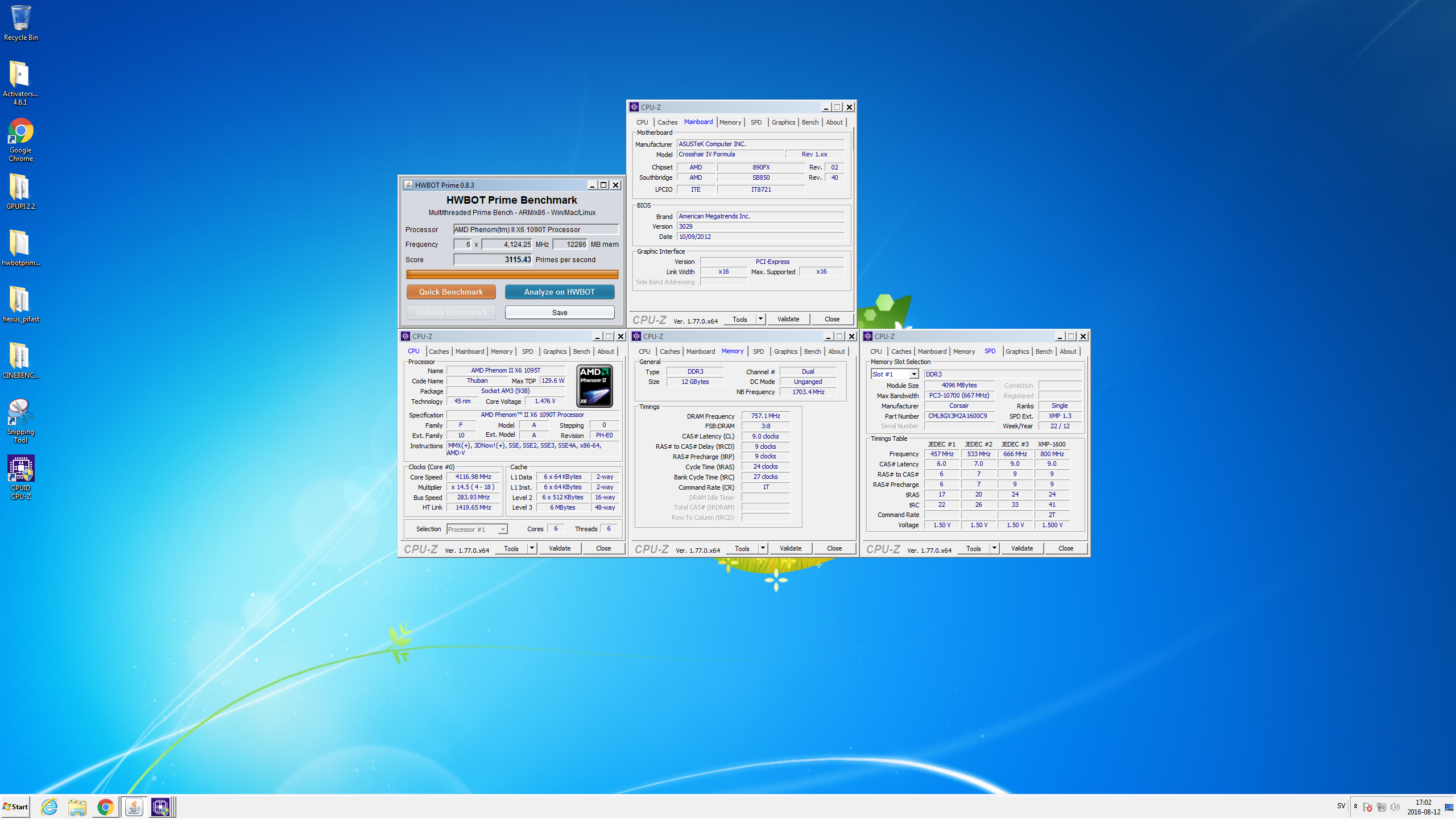Click the orange benchmark progress bar
The width and height of the screenshot is (1456, 819).
pyautogui.click(x=512, y=274)
